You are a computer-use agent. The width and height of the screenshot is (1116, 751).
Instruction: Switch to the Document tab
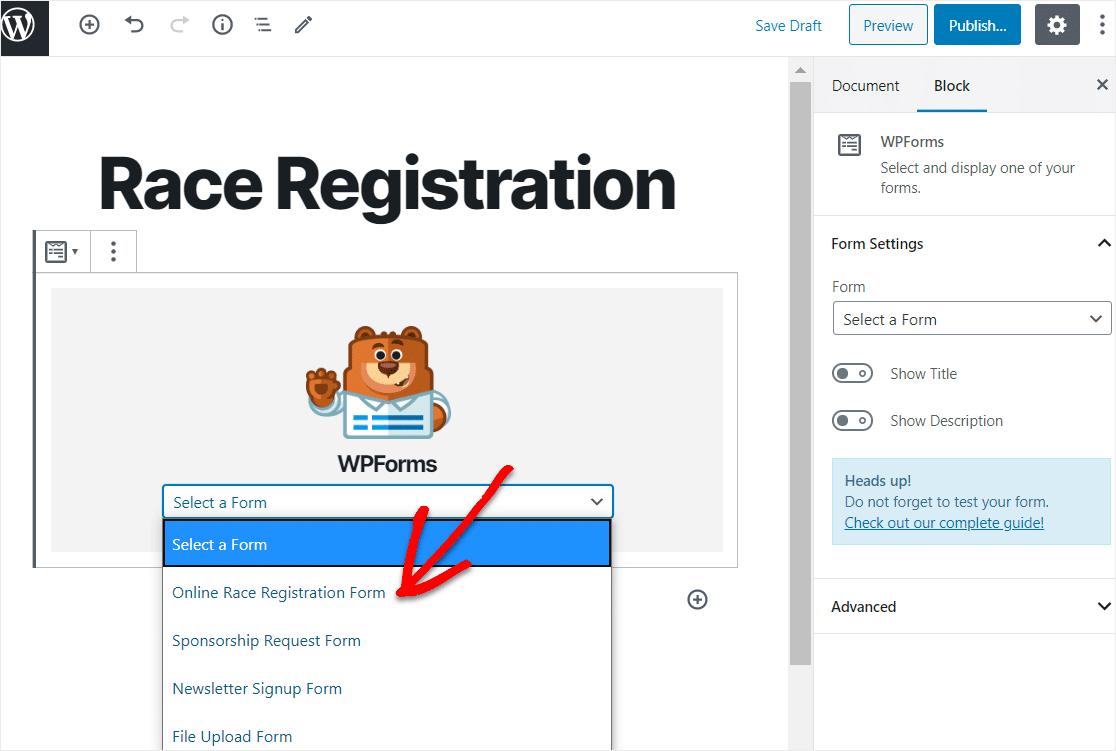[x=865, y=85]
